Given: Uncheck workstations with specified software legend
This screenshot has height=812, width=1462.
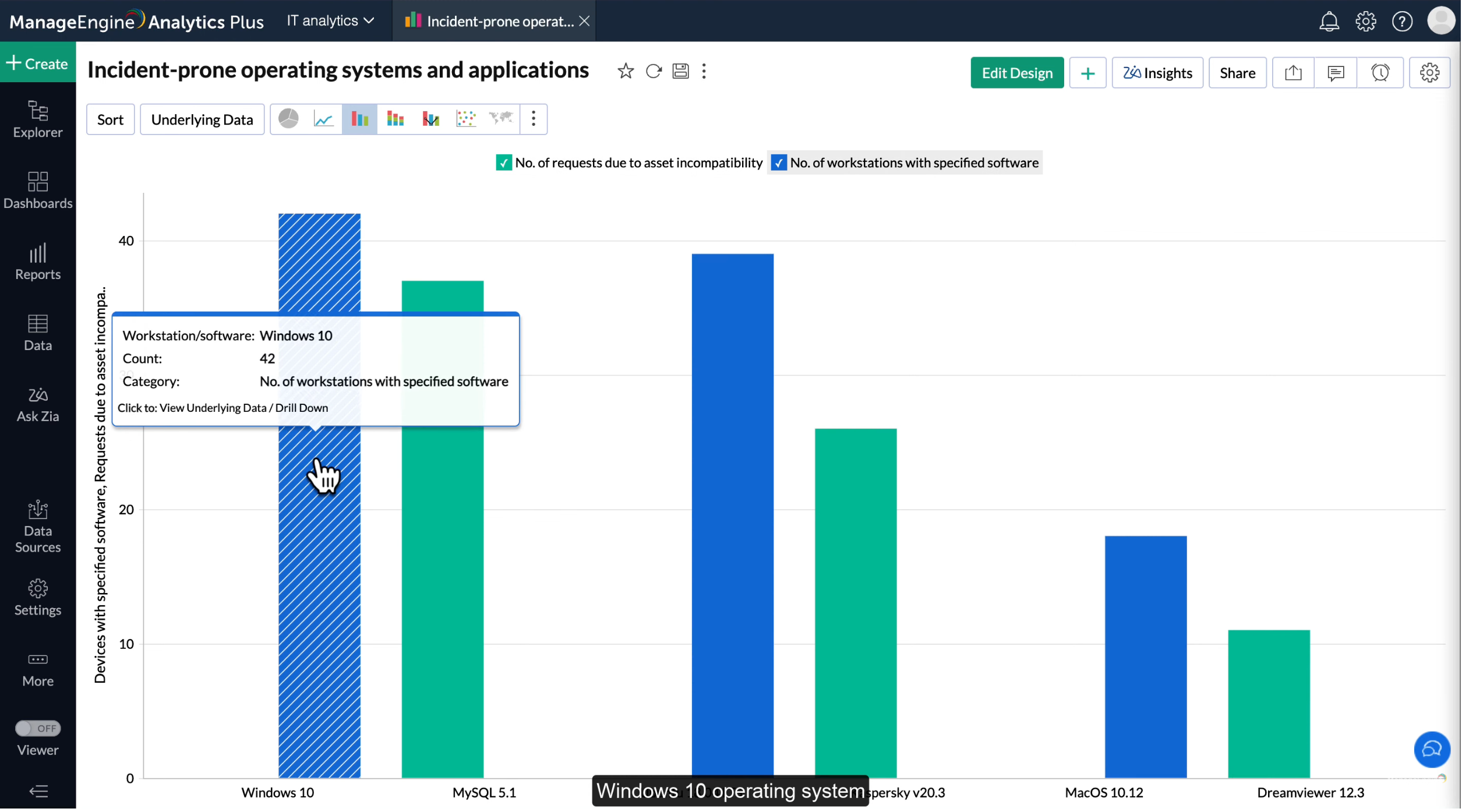Looking at the screenshot, I should point(779,163).
